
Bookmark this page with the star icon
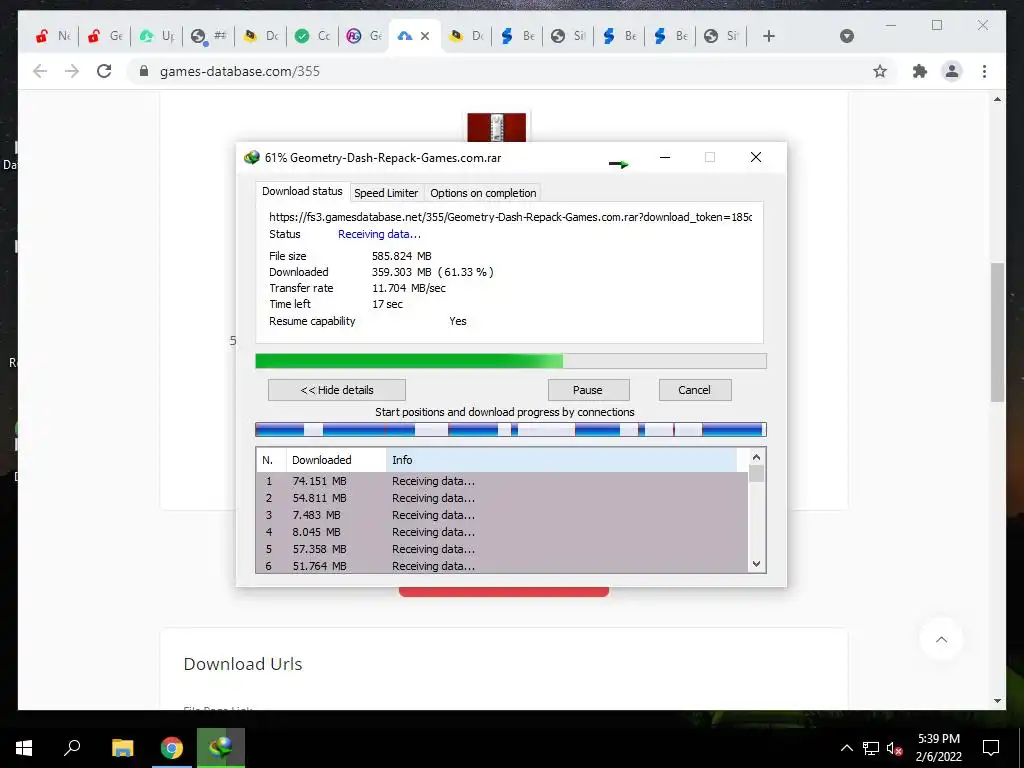pyautogui.click(x=880, y=71)
